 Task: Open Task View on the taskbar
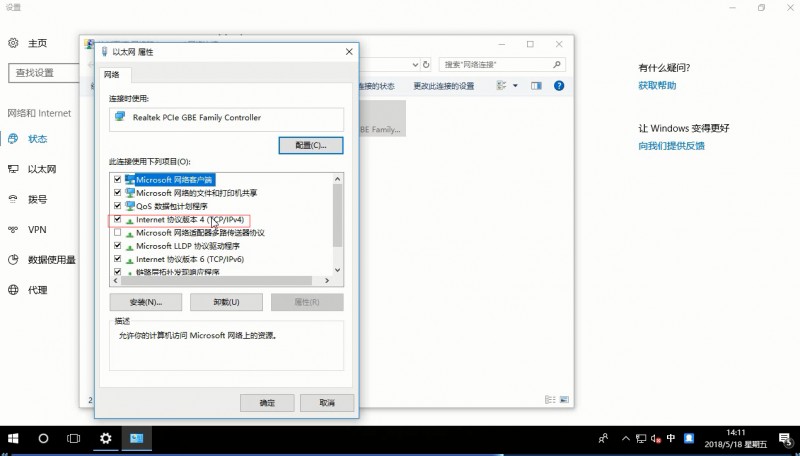(73, 438)
